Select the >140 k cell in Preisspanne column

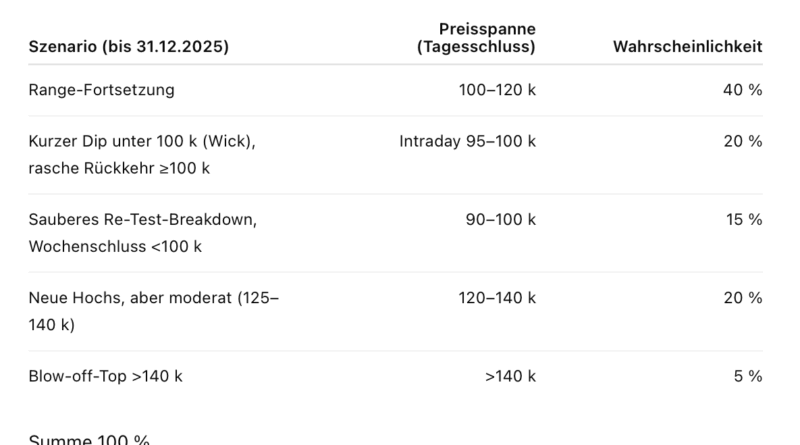point(510,376)
